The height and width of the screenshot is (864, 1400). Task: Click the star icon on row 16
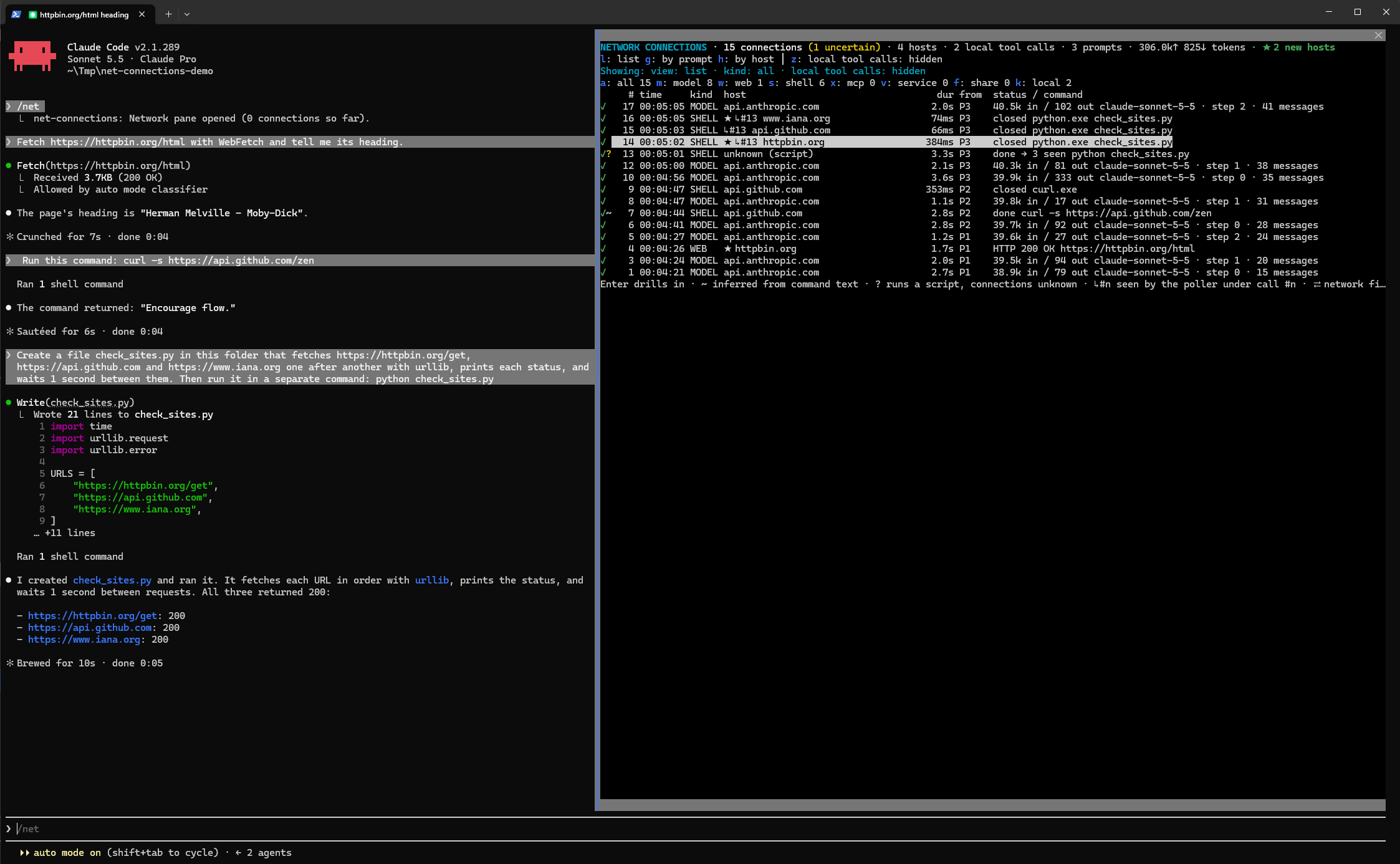coord(727,118)
